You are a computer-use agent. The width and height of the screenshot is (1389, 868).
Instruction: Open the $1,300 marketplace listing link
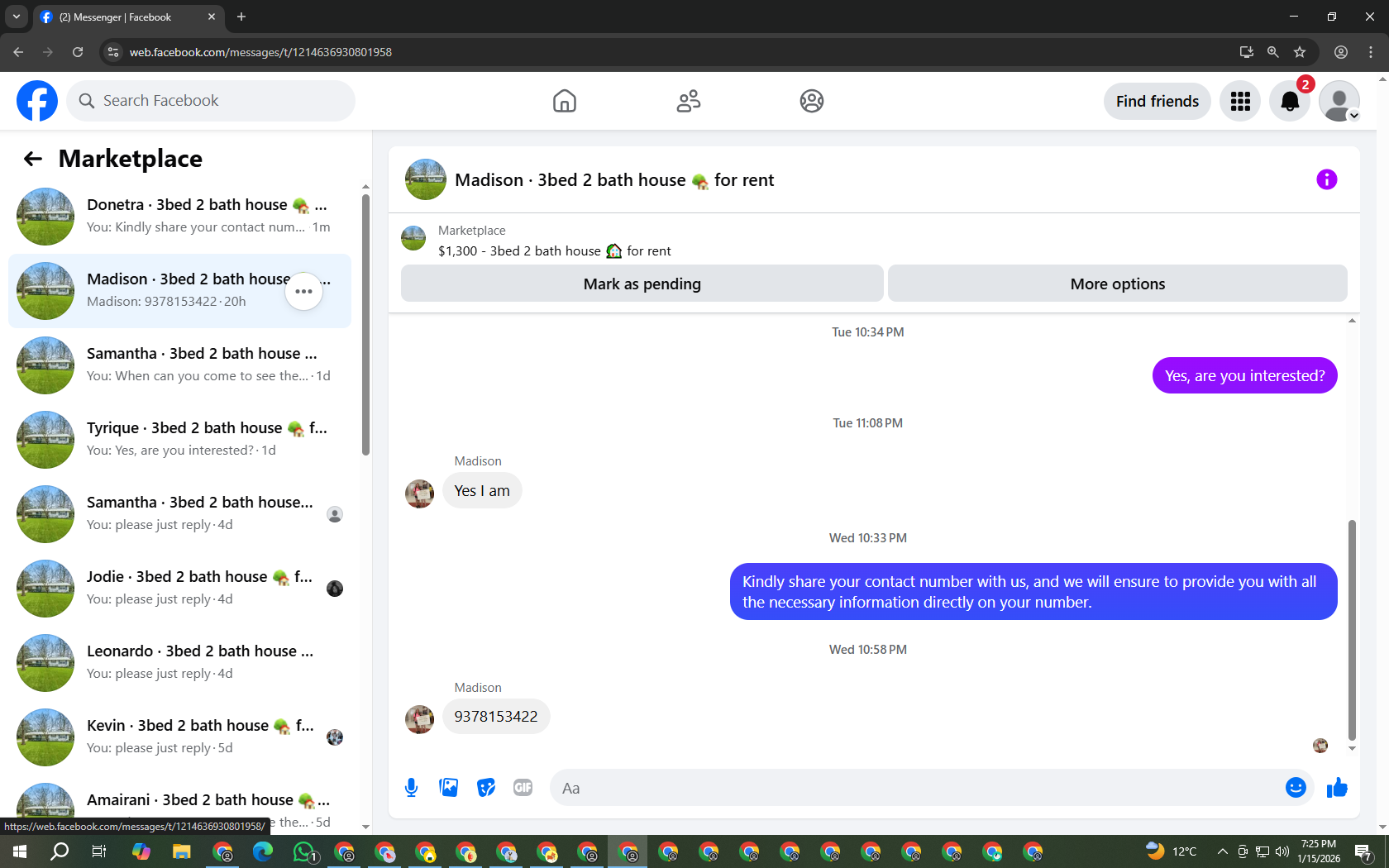[x=555, y=251]
